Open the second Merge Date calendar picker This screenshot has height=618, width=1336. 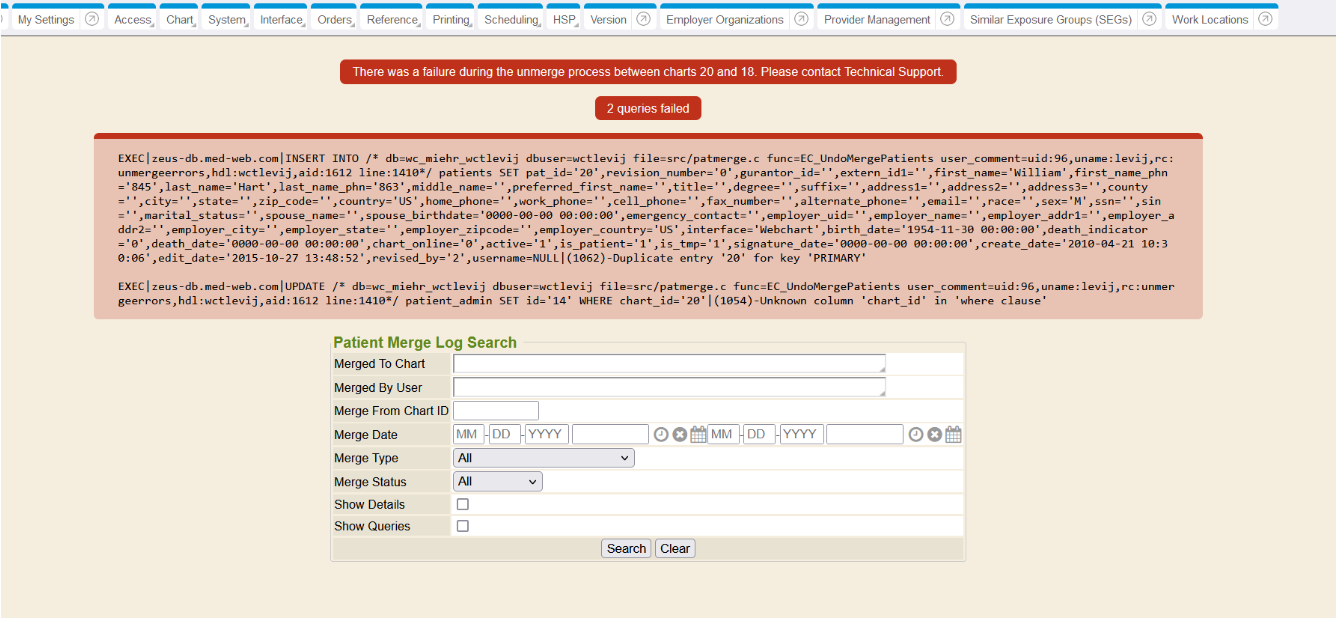coord(953,435)
